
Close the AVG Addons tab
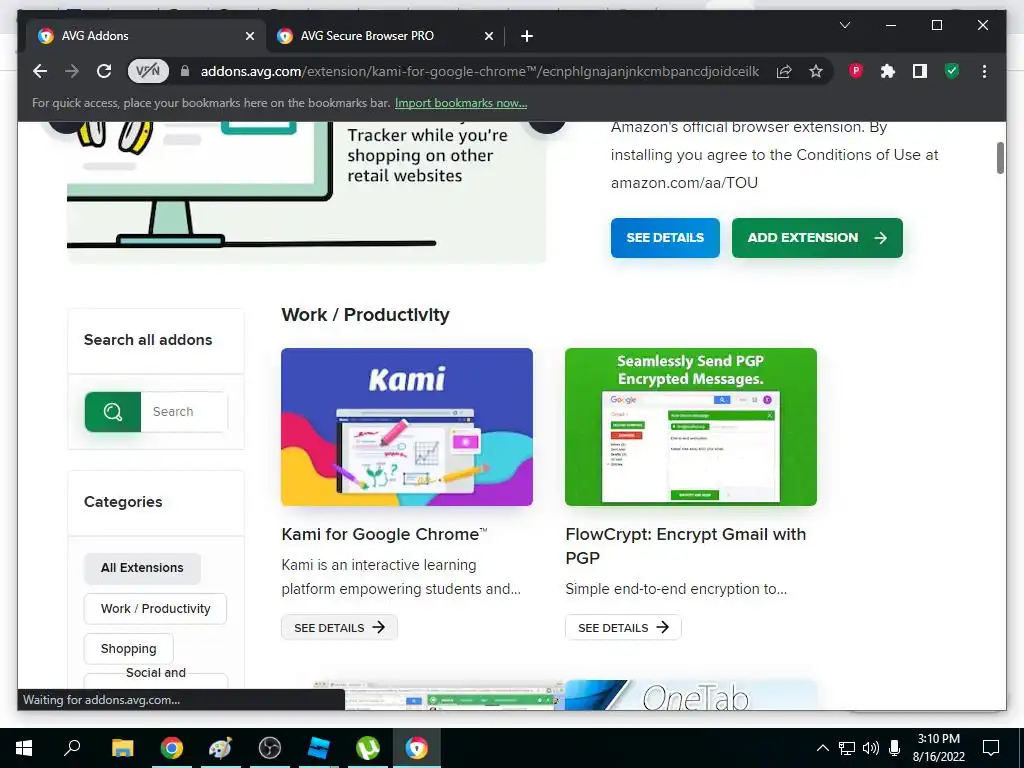(x=249, y=36)
